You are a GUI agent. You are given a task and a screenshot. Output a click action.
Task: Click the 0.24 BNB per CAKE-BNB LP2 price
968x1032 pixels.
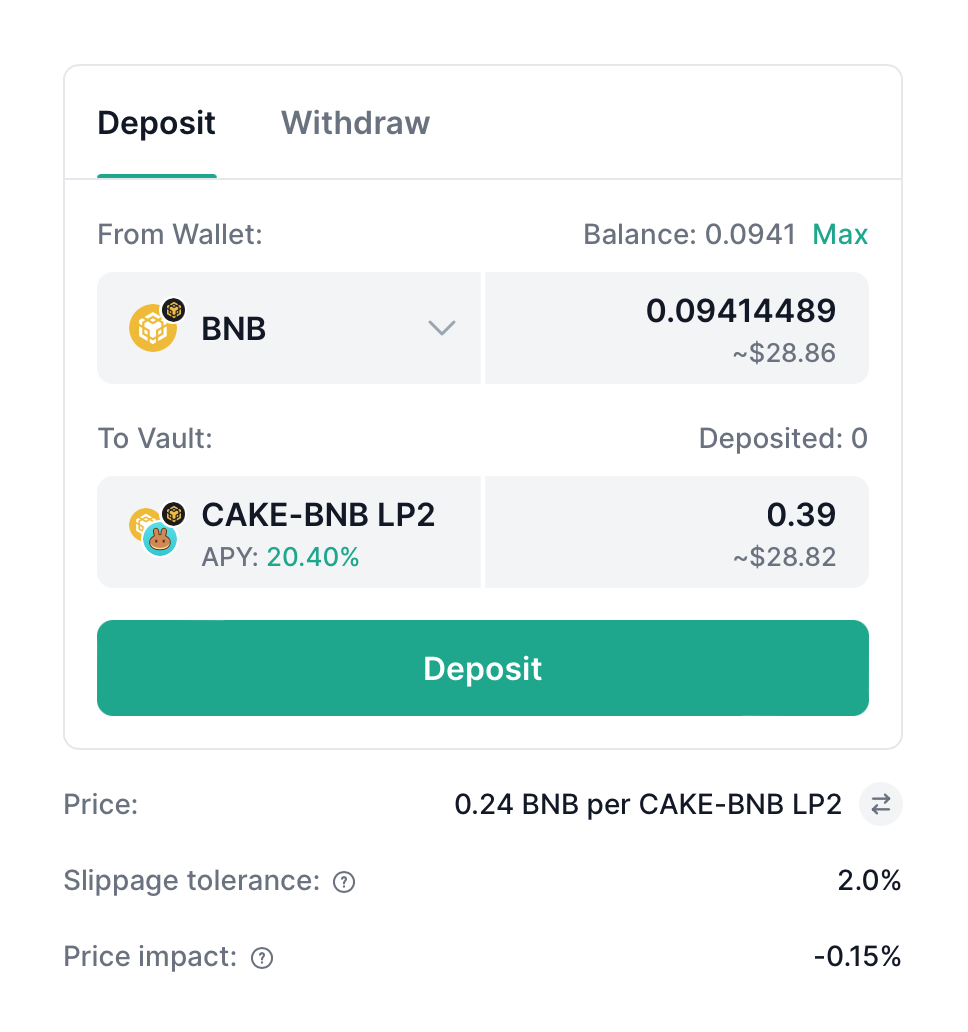(648, 805)
